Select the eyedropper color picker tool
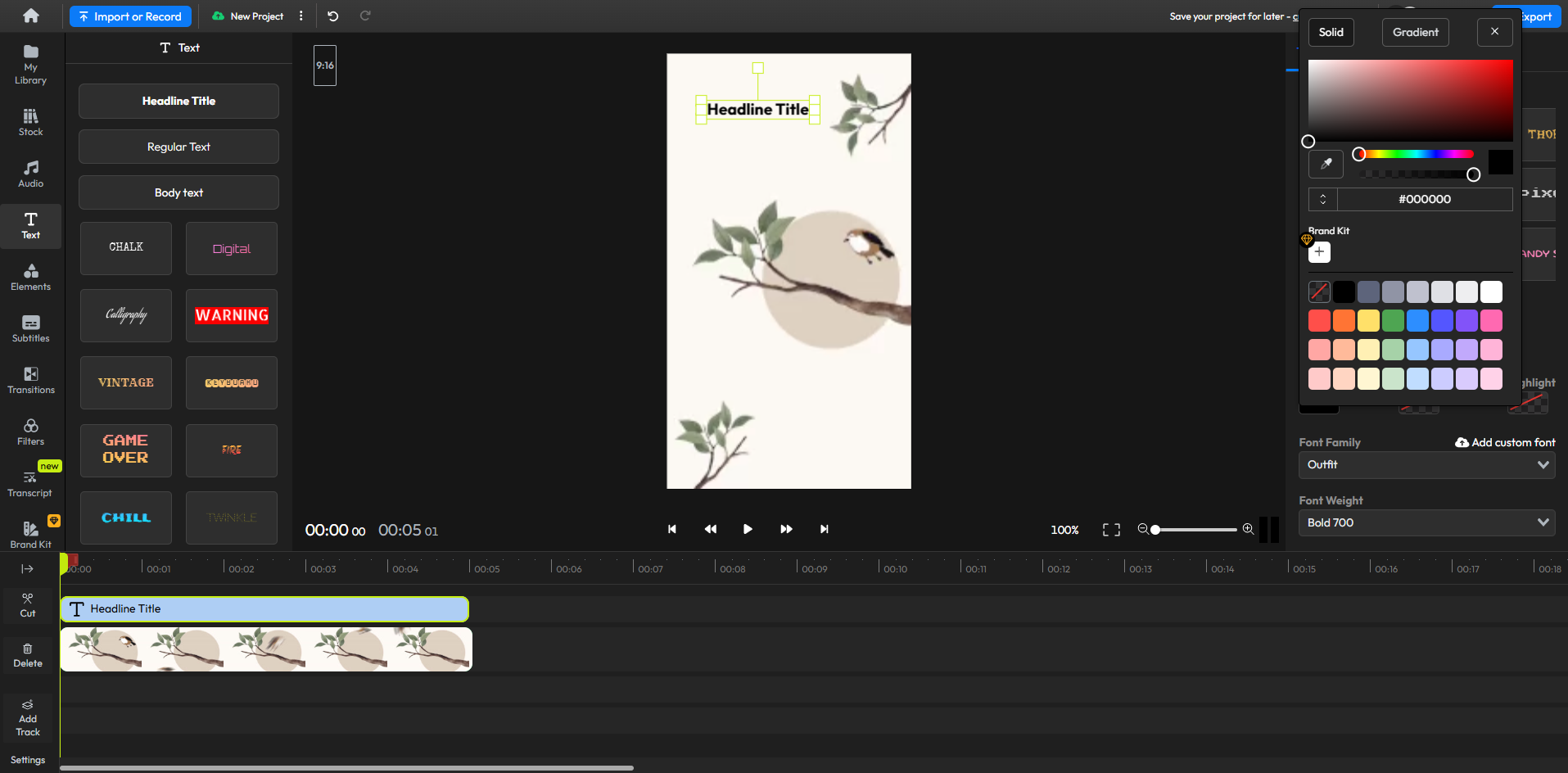 tap(1326, 164)
